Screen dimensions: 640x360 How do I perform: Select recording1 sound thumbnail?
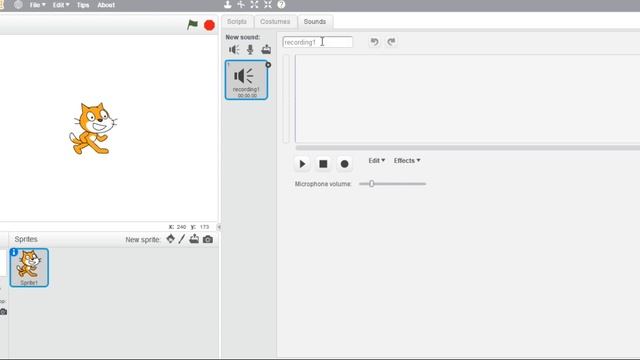pyautogui.click(x=247, y=80)
